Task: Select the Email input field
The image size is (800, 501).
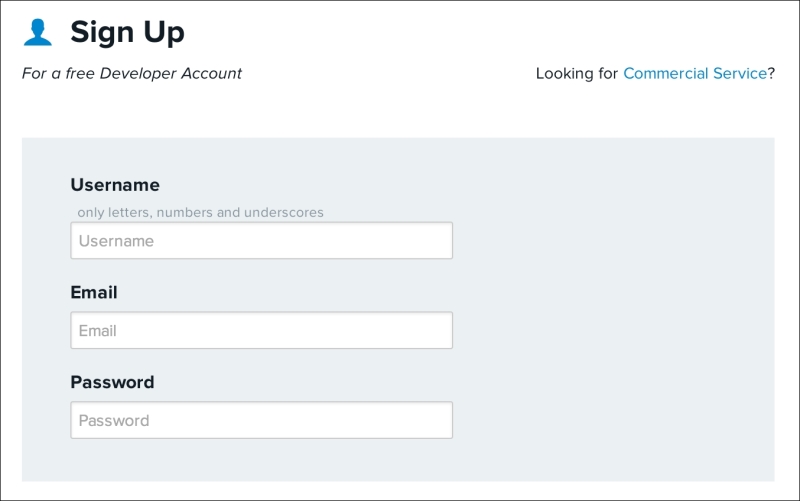Action: 261,330
